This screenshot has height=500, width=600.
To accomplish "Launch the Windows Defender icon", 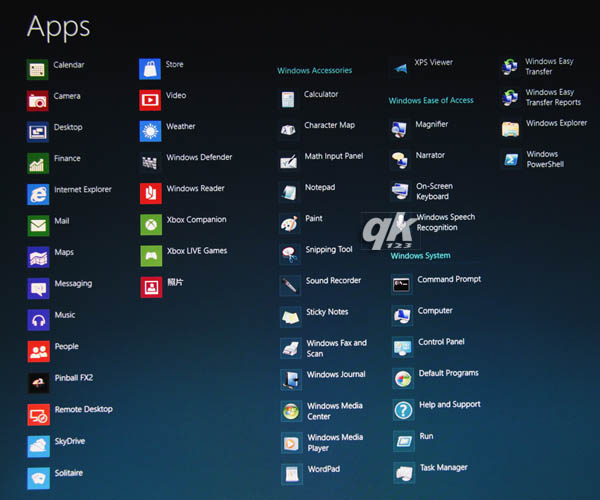I will [150, 163].
